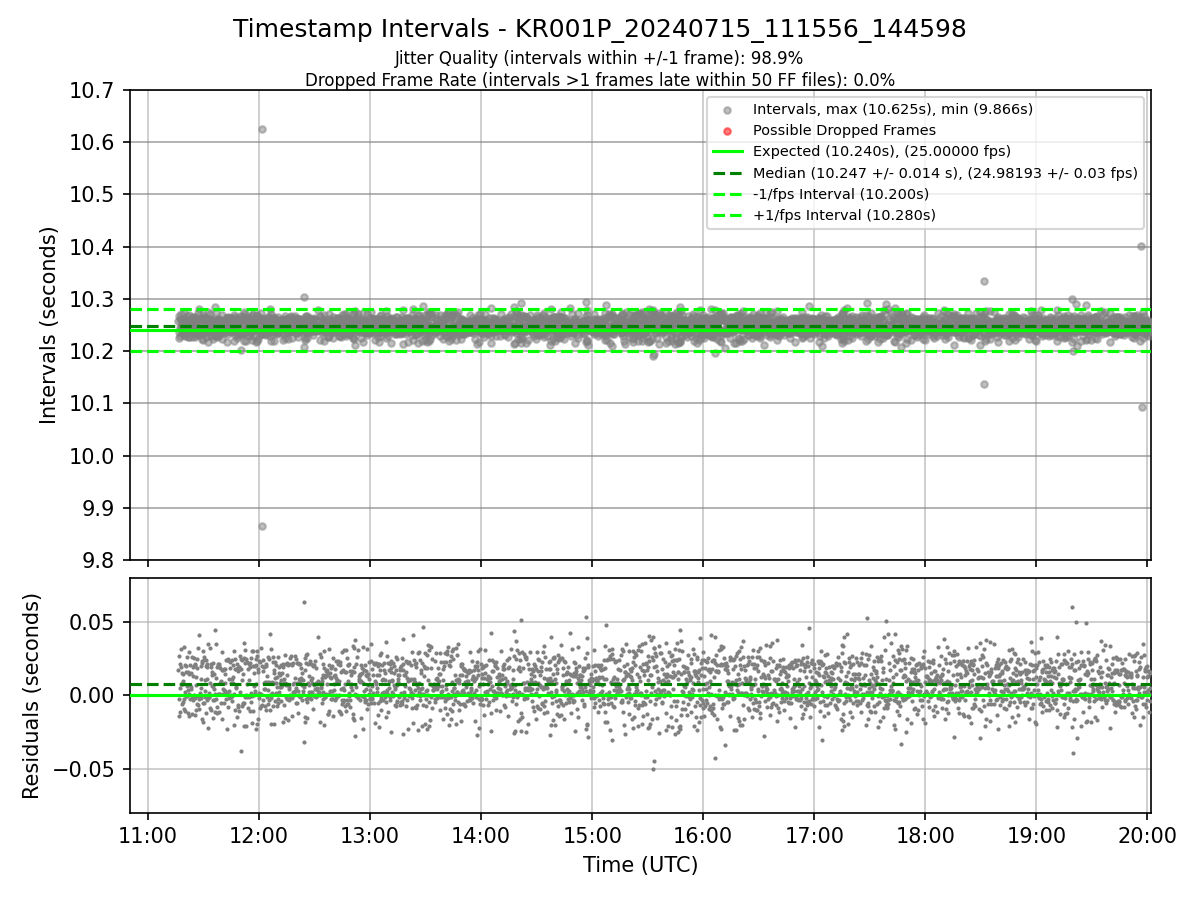Click the 20:00 time tick label
Screen dimensions: 1200x900
[1146, 834]
